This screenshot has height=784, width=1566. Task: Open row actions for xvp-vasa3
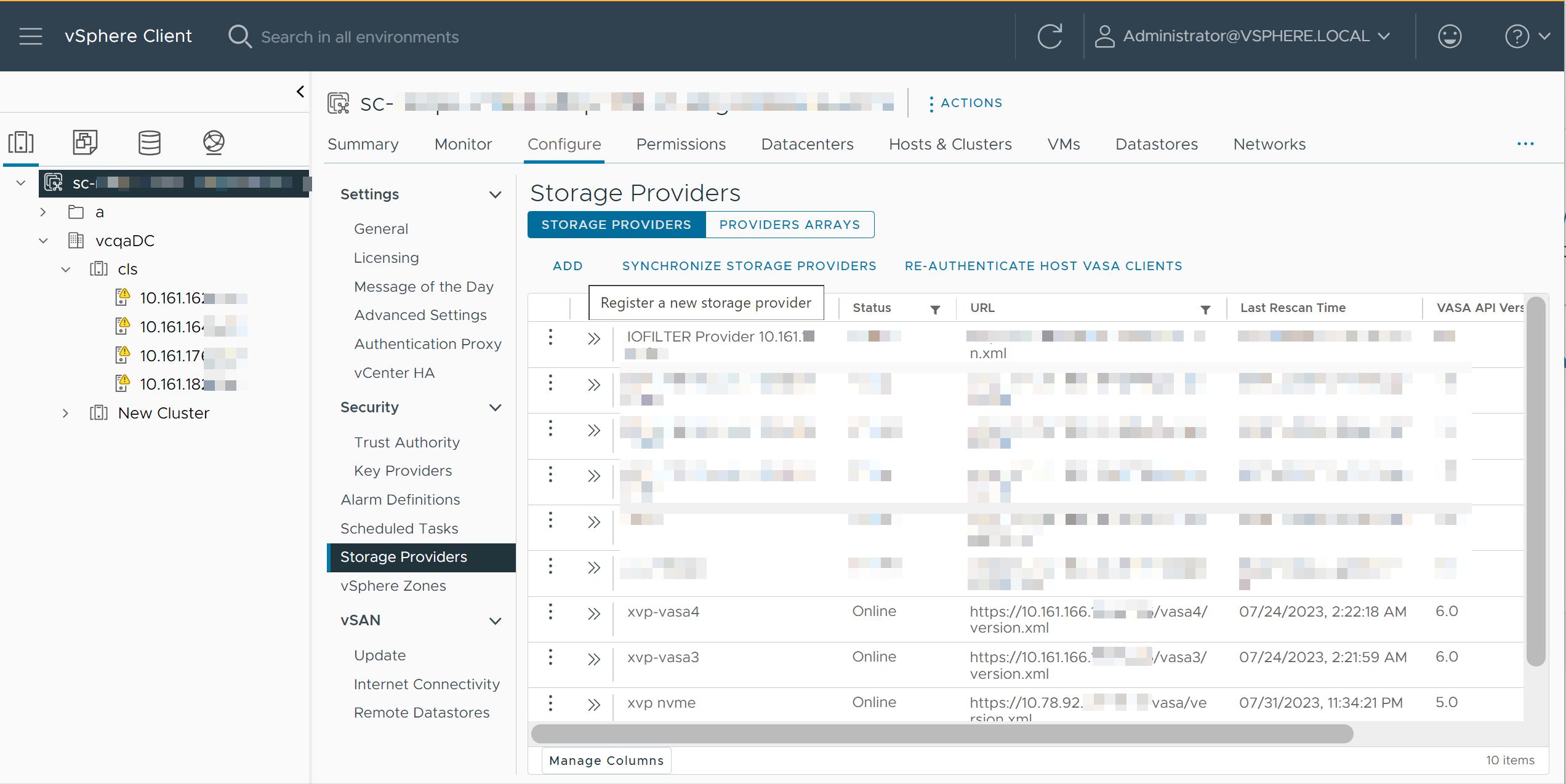pyautogui.click(x=550, y=658)
